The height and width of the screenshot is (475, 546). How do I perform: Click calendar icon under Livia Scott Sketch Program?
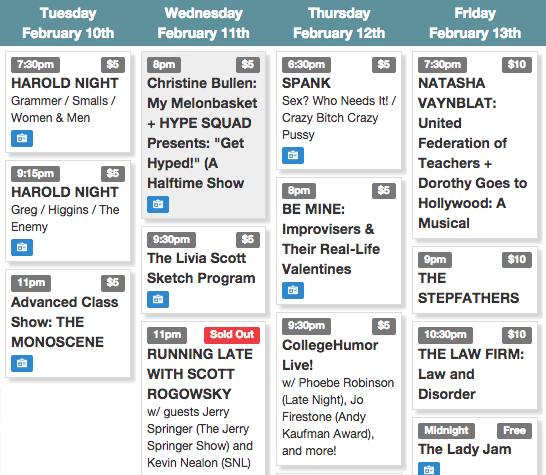click(x=158, y=299)
